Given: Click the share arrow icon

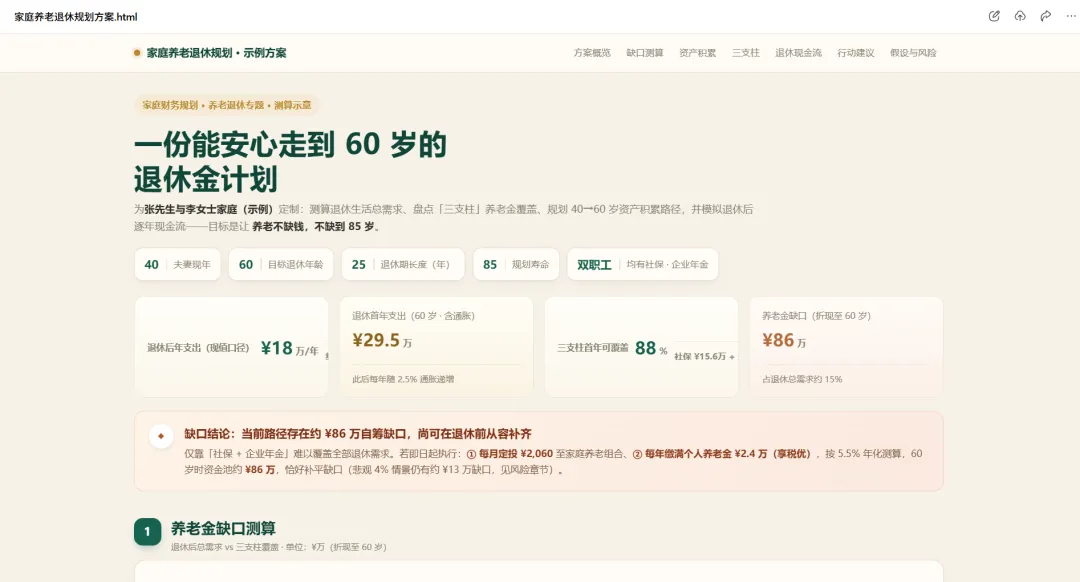Looking at the screenshot, I should click(x=1046, y=16).
